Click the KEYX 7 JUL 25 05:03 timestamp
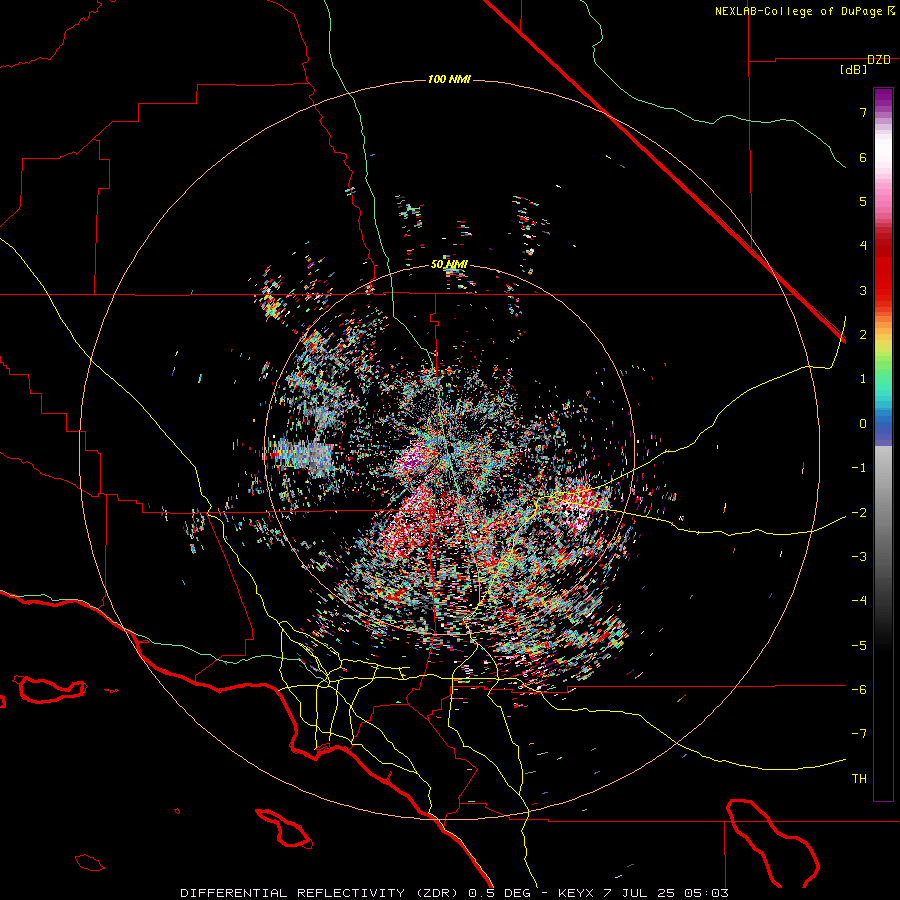Viewport: 900px width, 900px height. click(643, 893)
